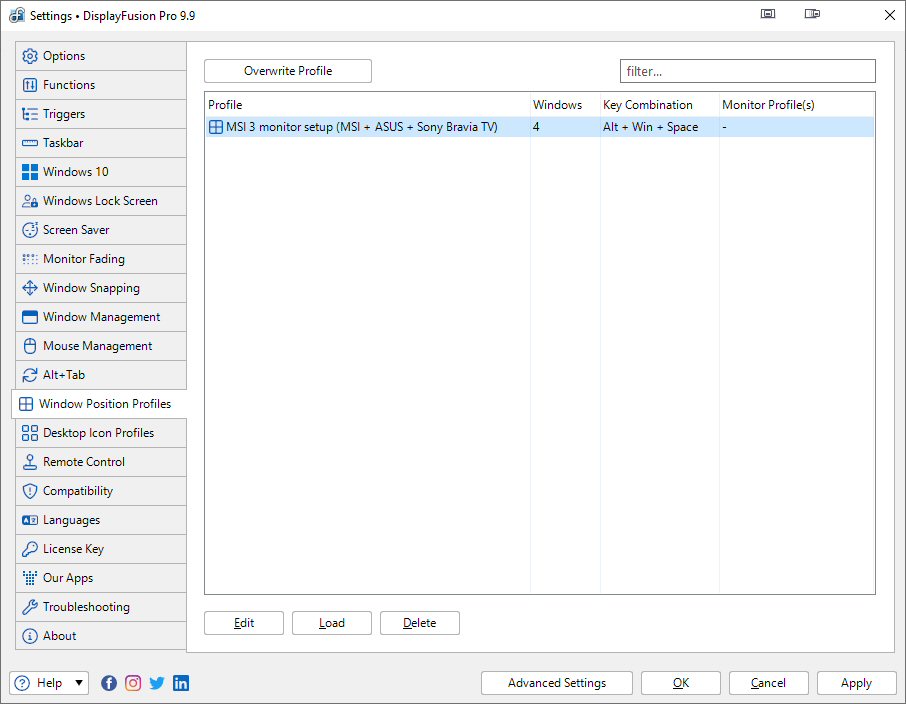
Task: Expand the Help dropdown arrow
Action: pyautogui.click(x=79, y=683)
